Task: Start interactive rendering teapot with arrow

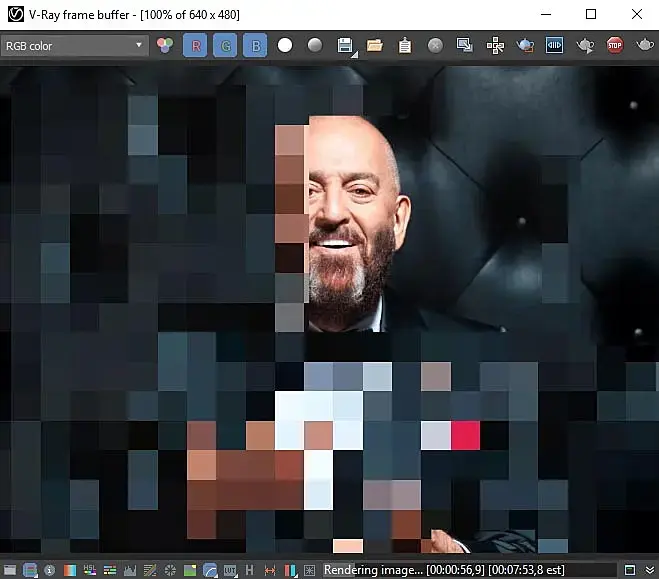Action: click(x=585, y=45)
